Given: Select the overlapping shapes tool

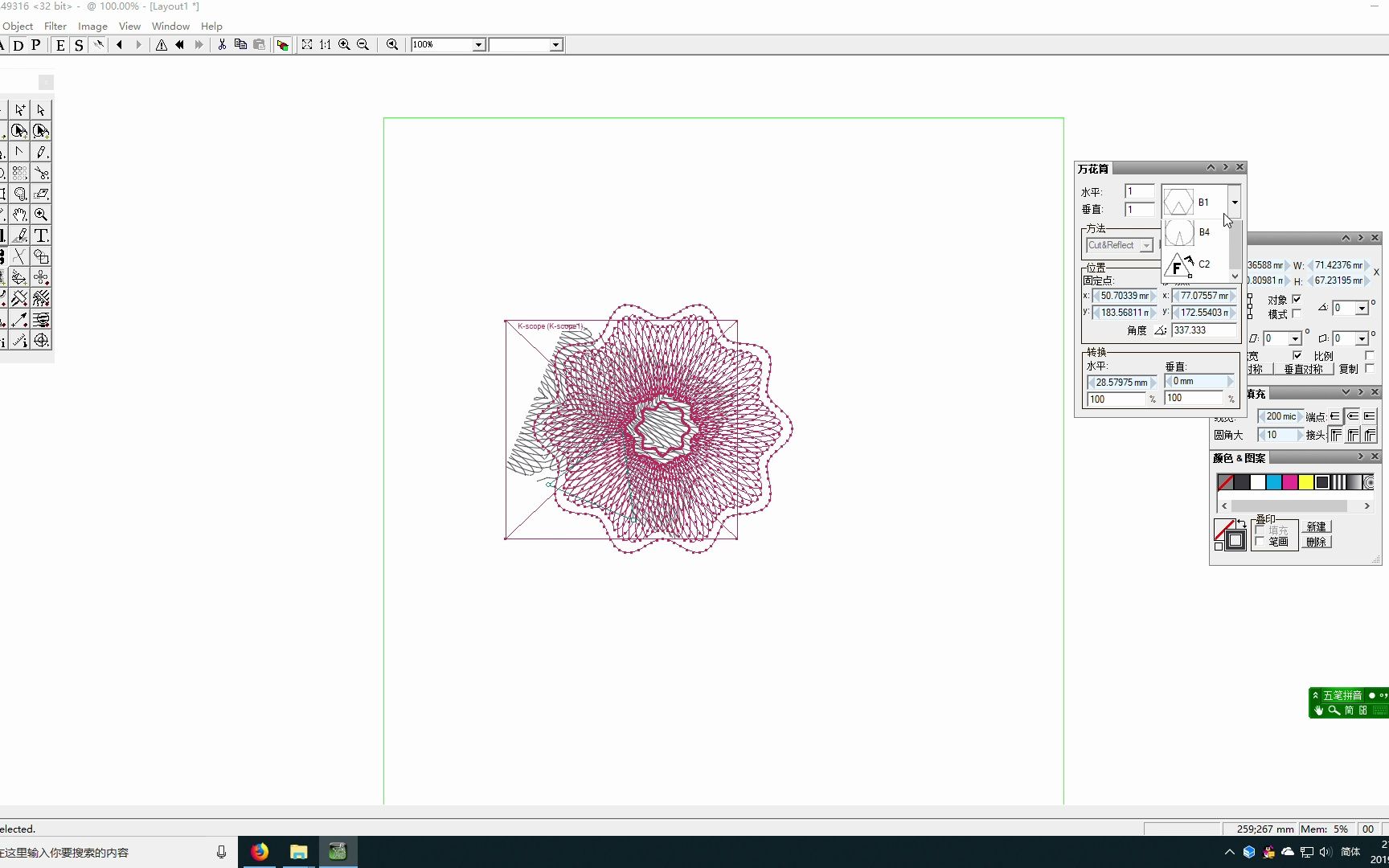Looking at the screenshot, I should [41, 256].
